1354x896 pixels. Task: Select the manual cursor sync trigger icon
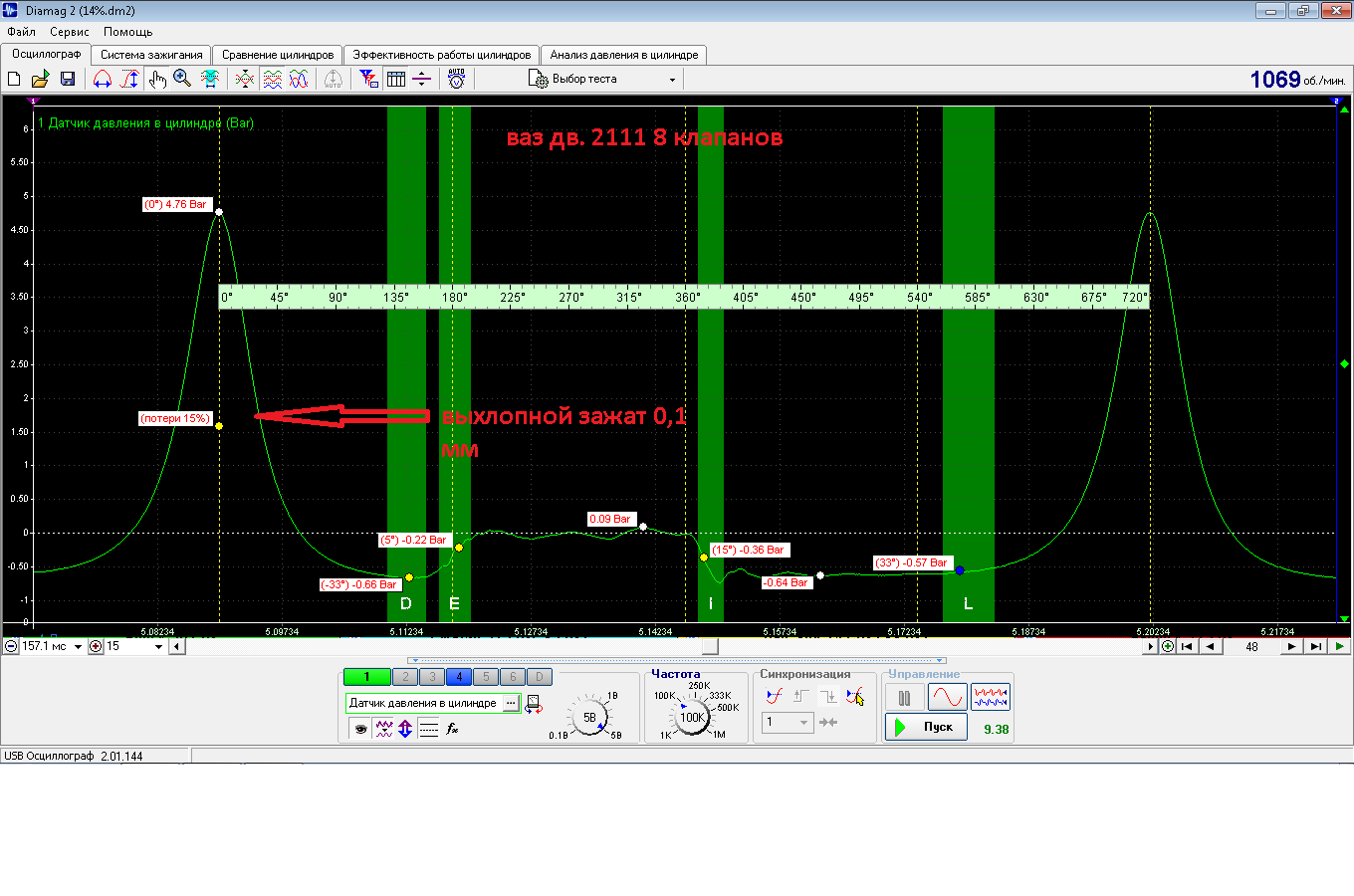coord(854,697)
